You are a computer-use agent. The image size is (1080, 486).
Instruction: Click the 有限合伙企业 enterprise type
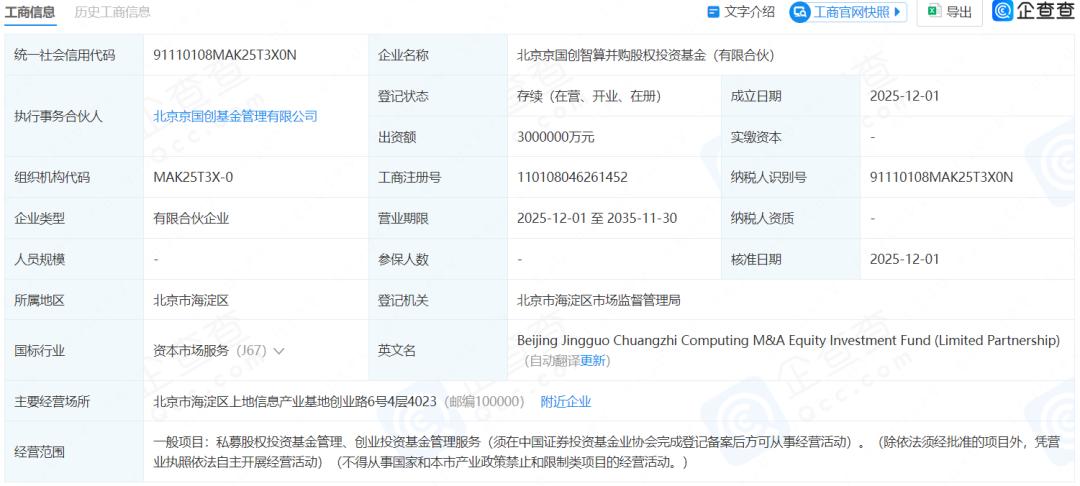coord(191,219)
